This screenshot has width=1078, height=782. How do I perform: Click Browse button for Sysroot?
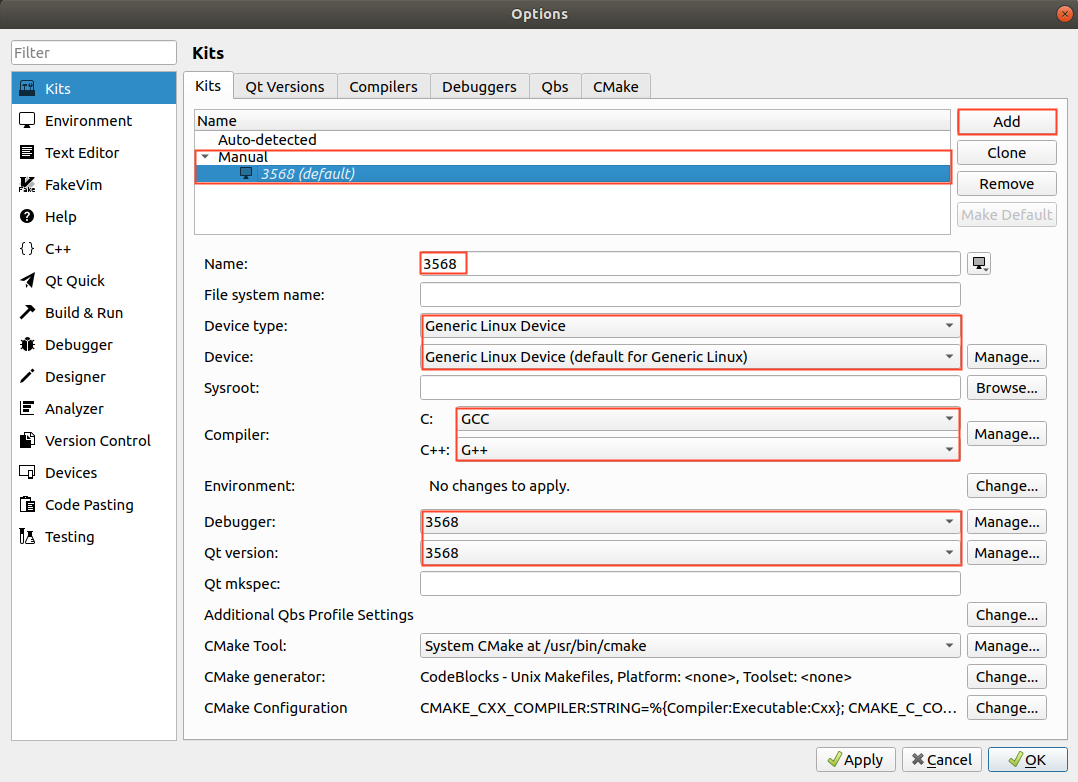[1006, 388]
